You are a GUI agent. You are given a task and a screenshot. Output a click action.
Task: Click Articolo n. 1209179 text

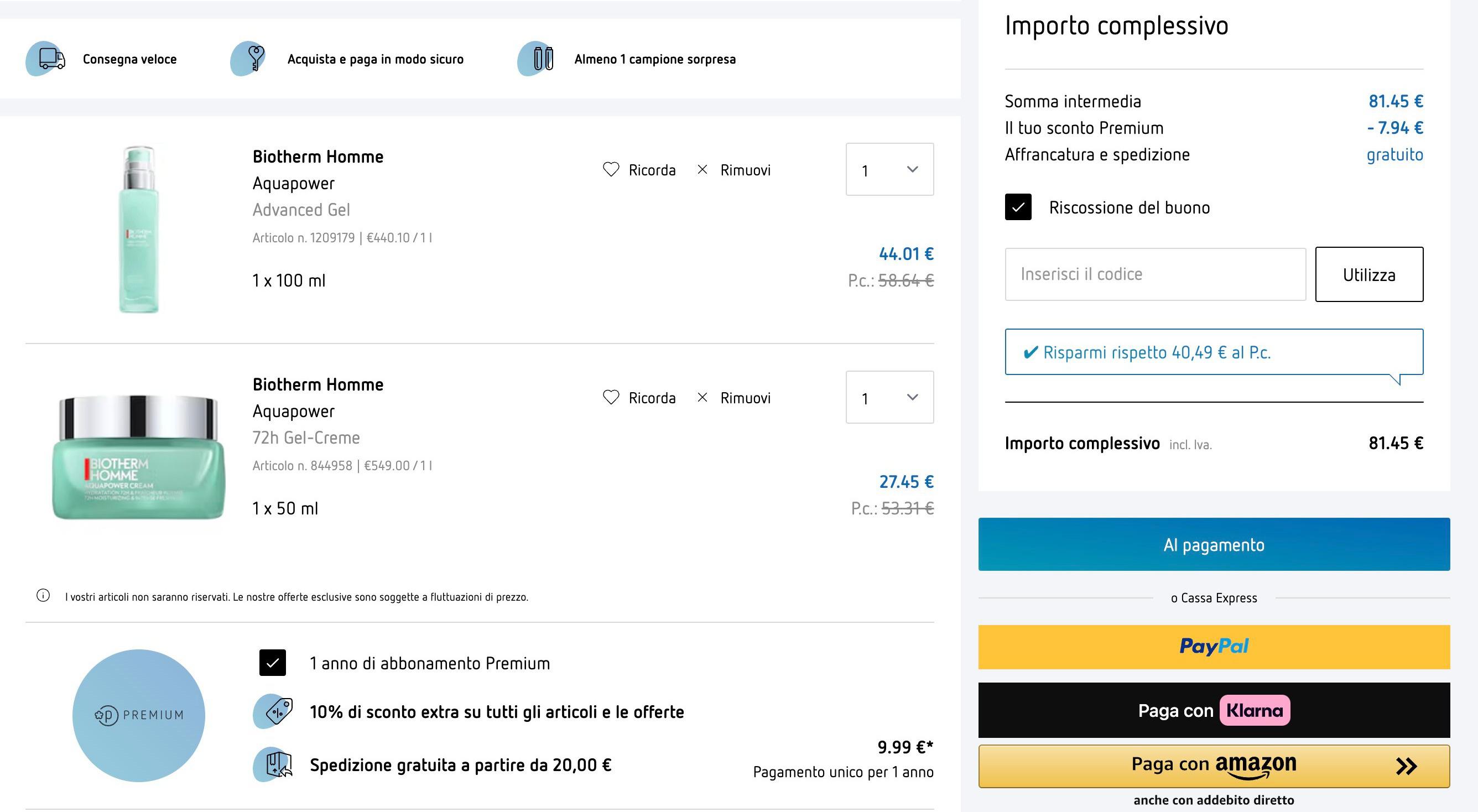pos(304,238)
